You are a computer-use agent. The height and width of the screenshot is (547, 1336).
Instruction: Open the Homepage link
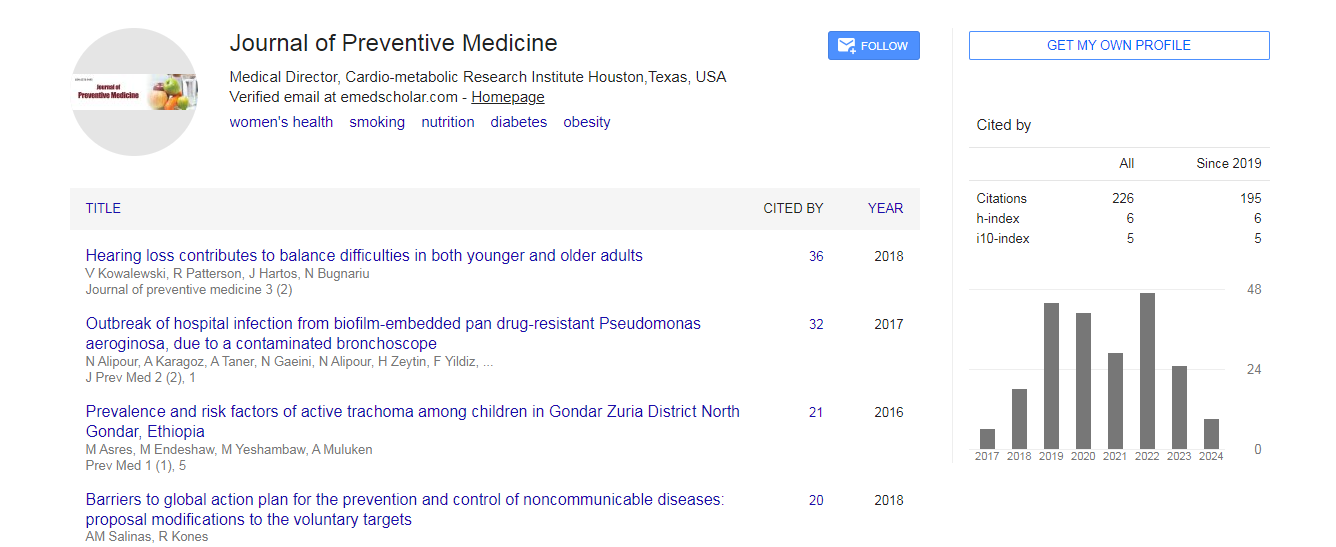(x=508, y=97)
